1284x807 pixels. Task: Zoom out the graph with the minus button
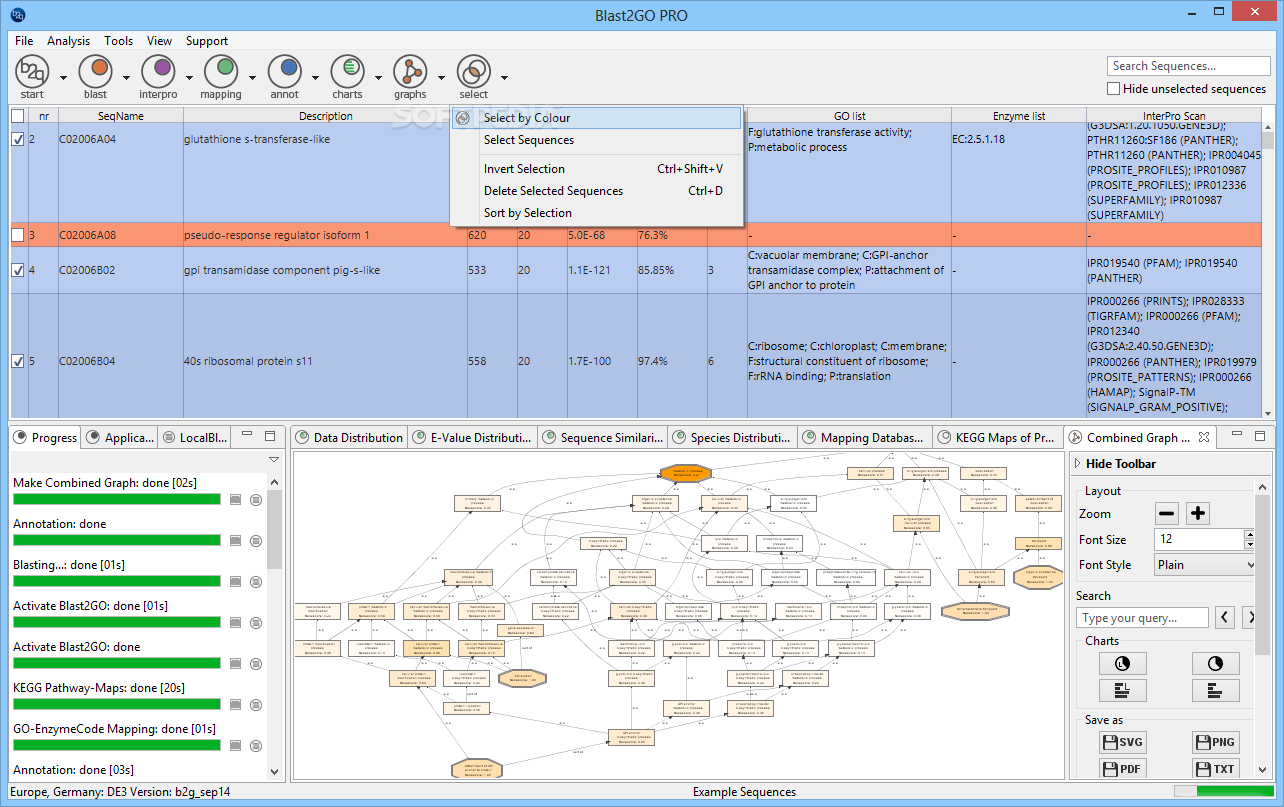1167,514
